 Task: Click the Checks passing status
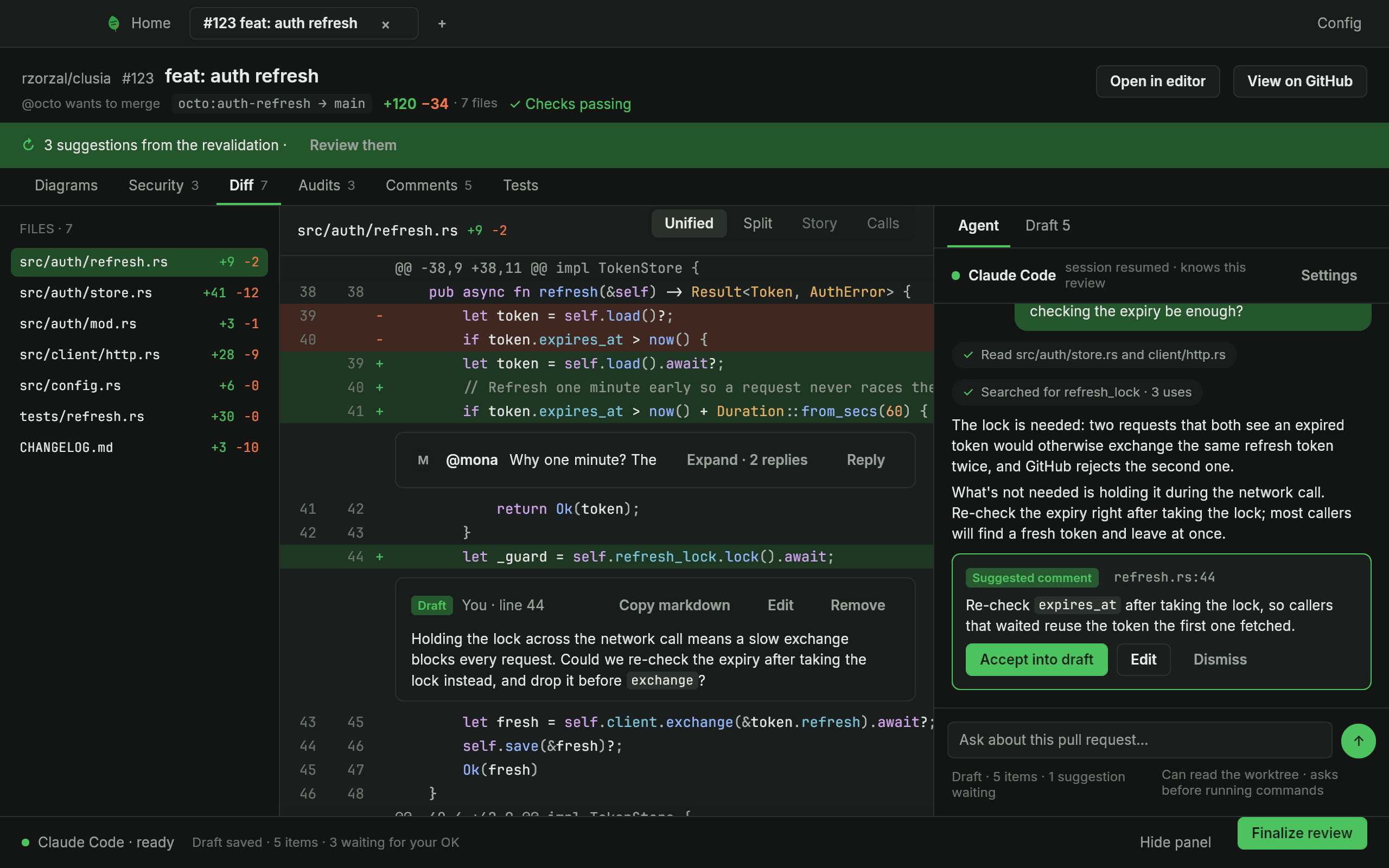pyautogui.click(x=571, y=104)
